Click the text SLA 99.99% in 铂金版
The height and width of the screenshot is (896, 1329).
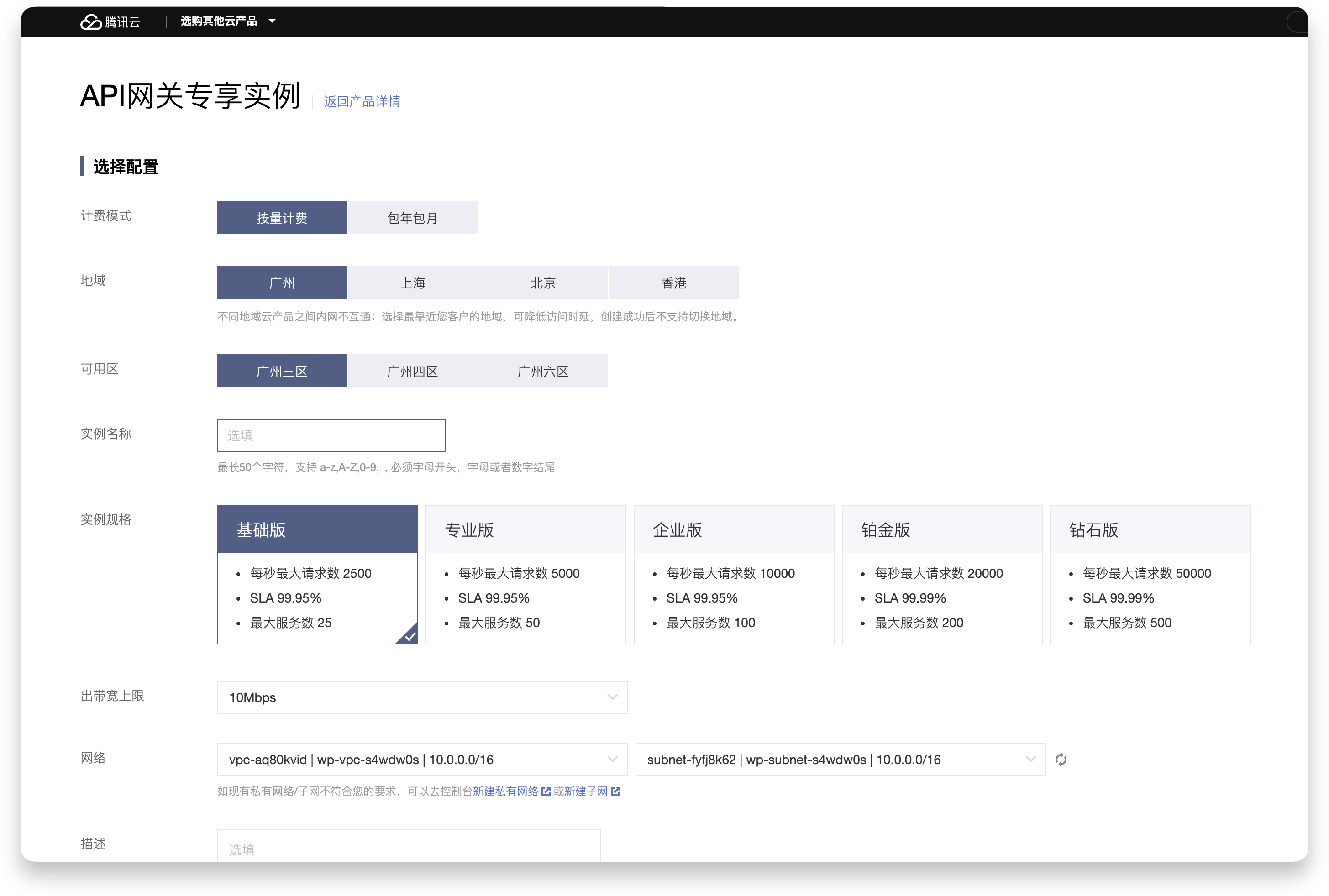click(910, 598)
